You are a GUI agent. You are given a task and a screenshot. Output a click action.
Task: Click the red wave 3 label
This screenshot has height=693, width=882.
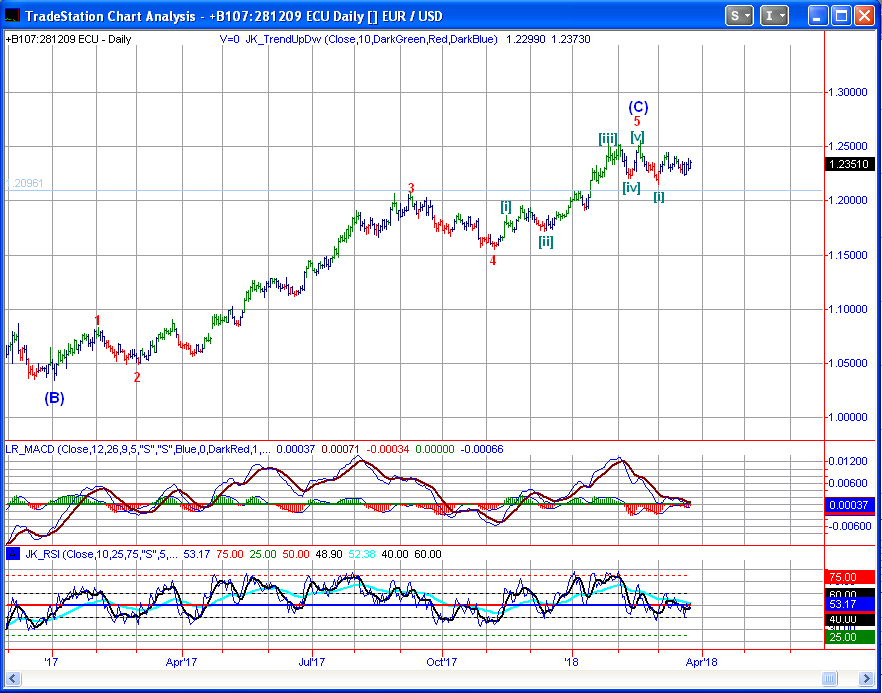pyautogui.click(x=411, y=188)
